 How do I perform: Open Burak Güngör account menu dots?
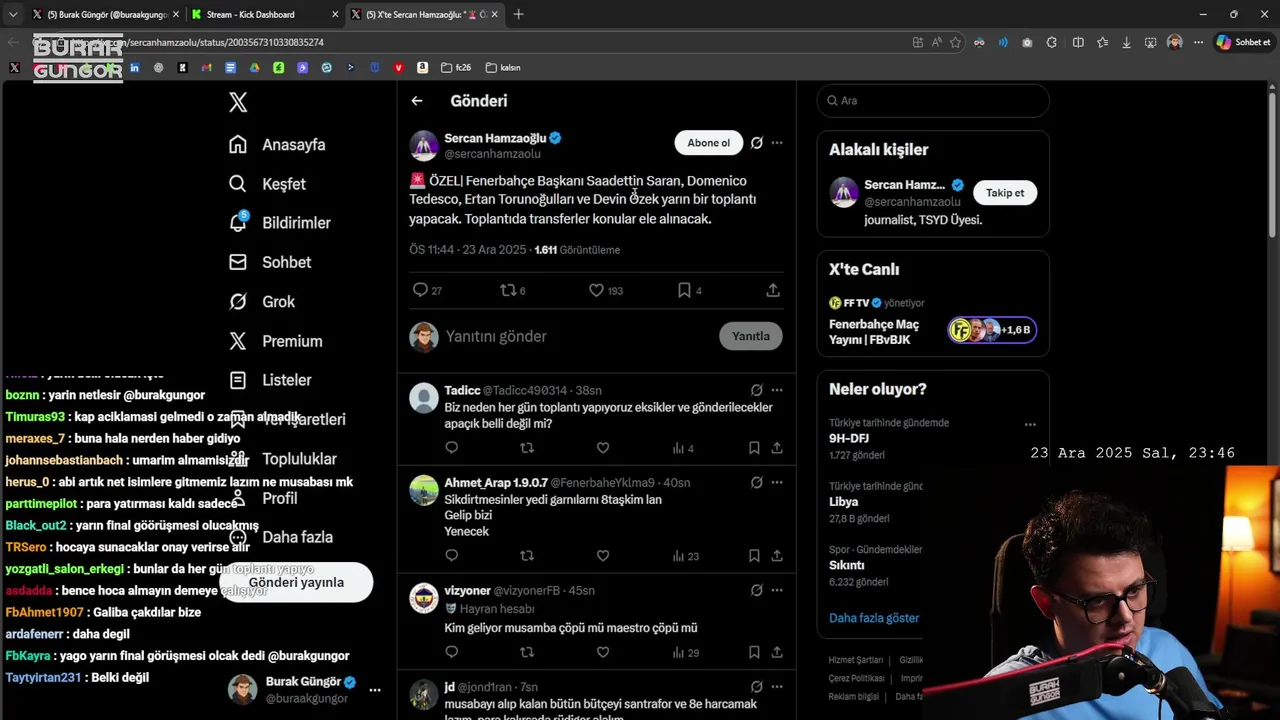tap(375, 690)
